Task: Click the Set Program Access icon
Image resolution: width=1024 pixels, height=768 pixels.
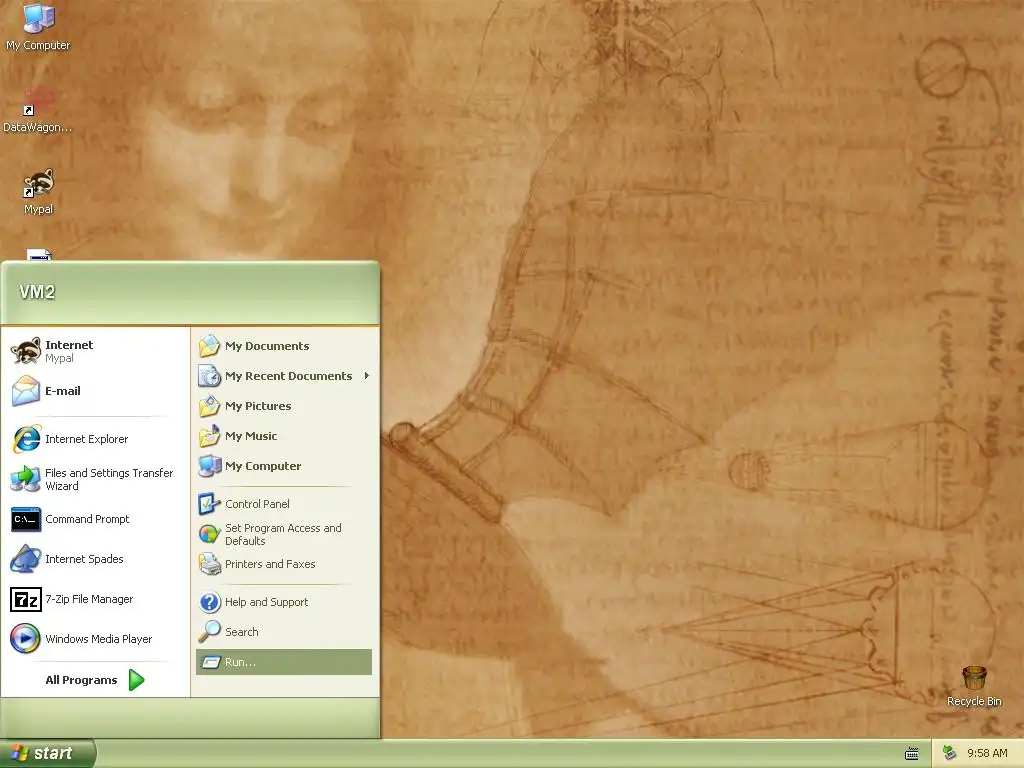Action: [210, 534]
